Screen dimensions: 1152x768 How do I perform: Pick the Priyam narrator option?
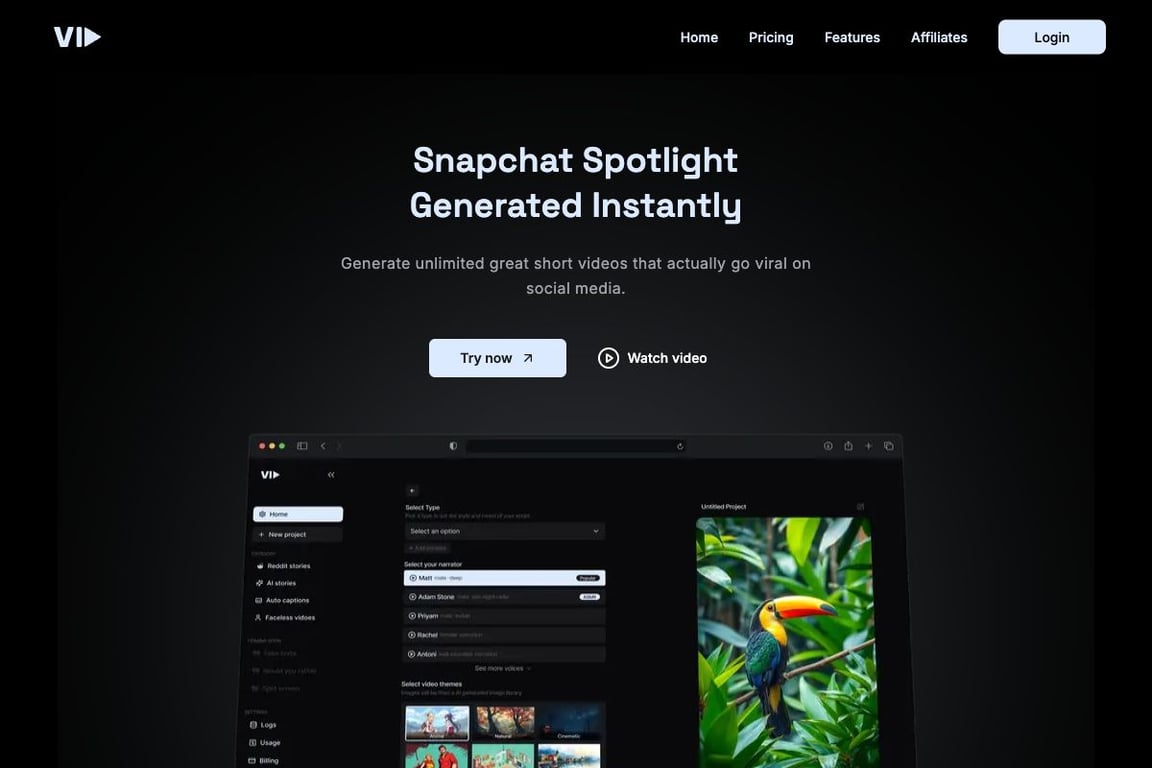[504, 616]
